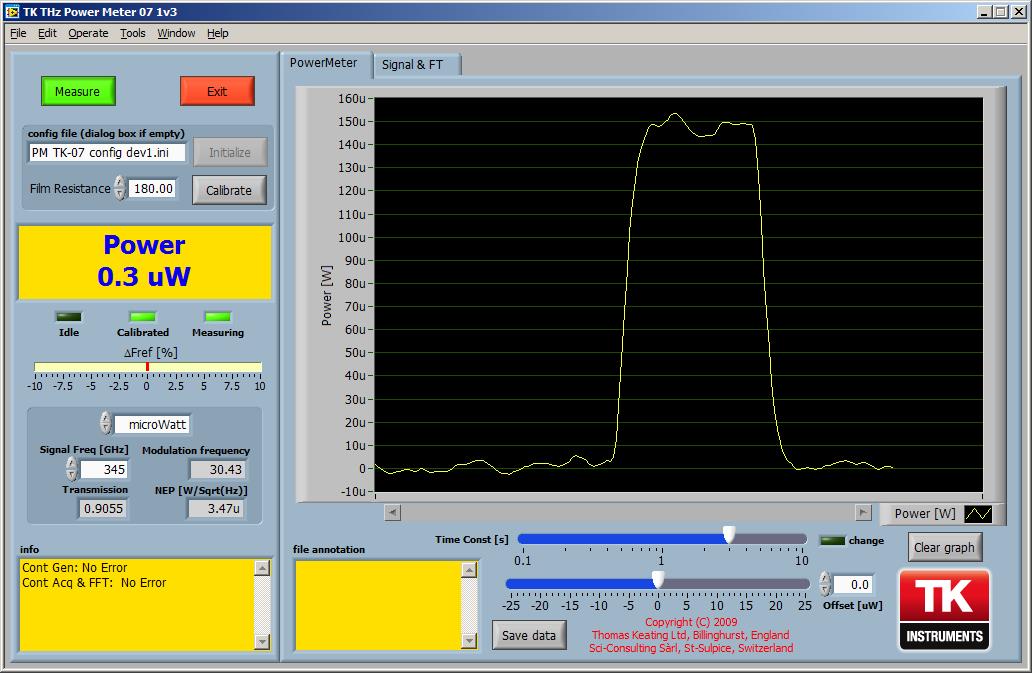This screenshot has width=1032, height=673.
Task: Click the green Measuring indicator LED
Action: (217, 317)
